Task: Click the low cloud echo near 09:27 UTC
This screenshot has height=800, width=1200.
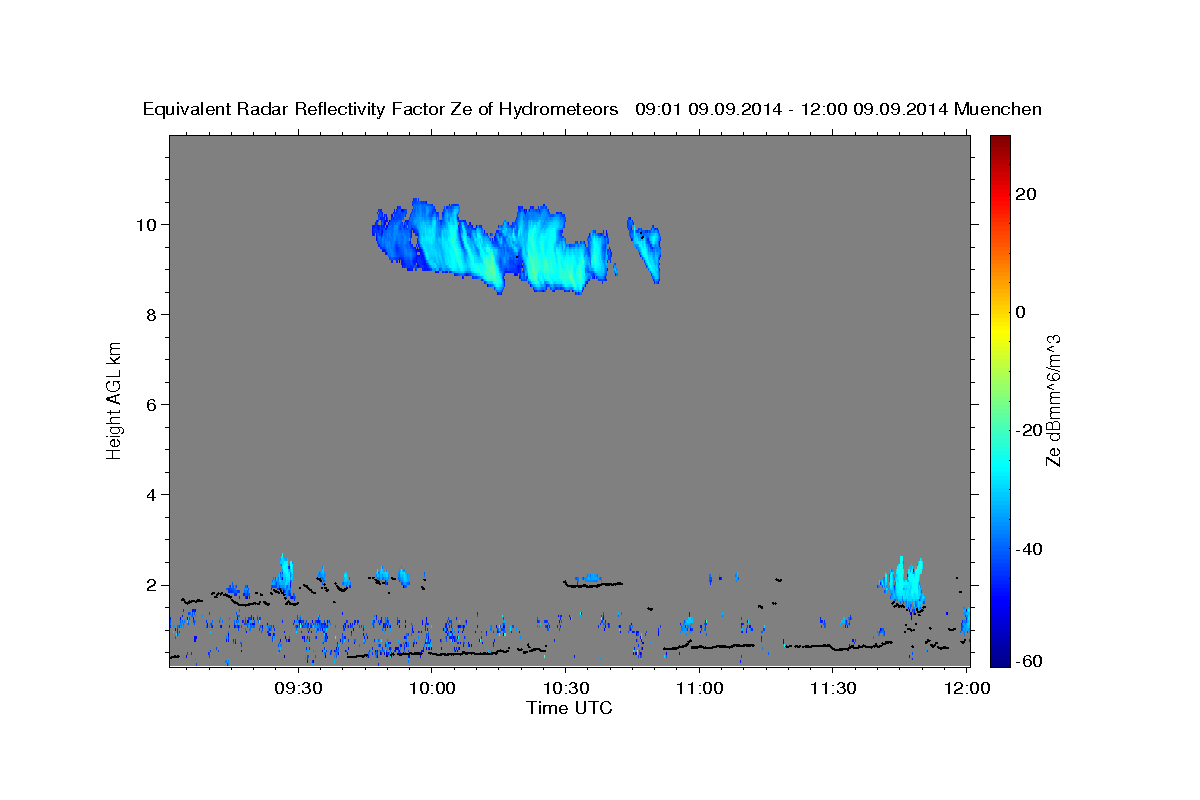Action: click(x=285, y=577)
